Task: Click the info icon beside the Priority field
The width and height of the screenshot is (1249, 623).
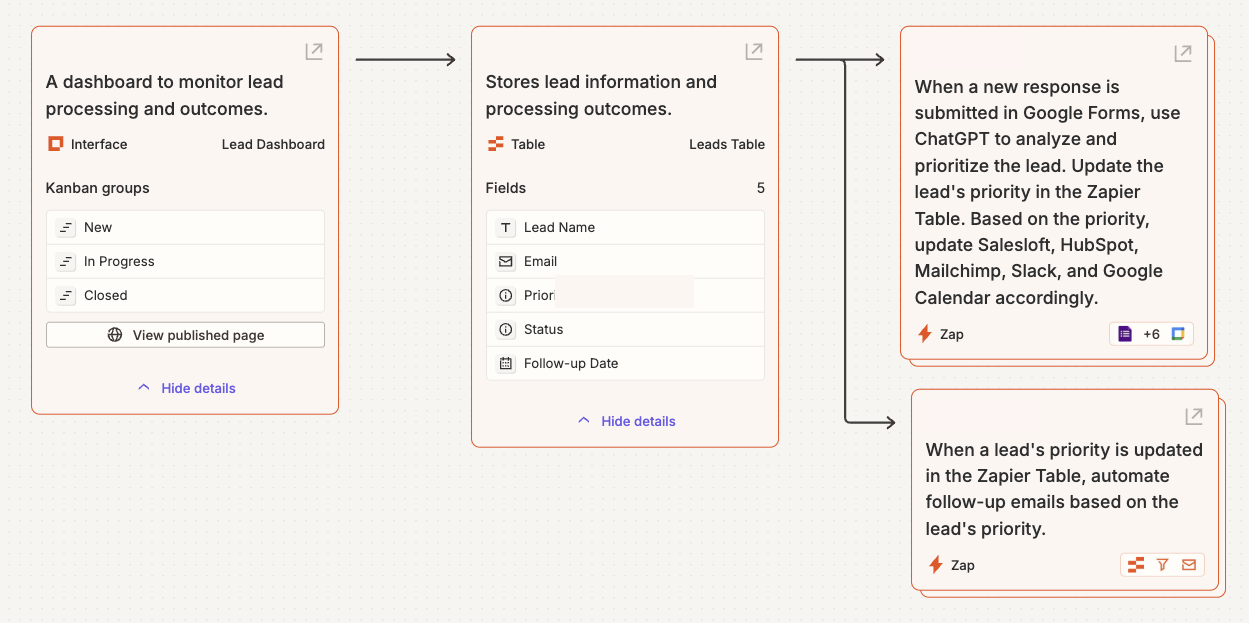Action: [x=505, y=295]
